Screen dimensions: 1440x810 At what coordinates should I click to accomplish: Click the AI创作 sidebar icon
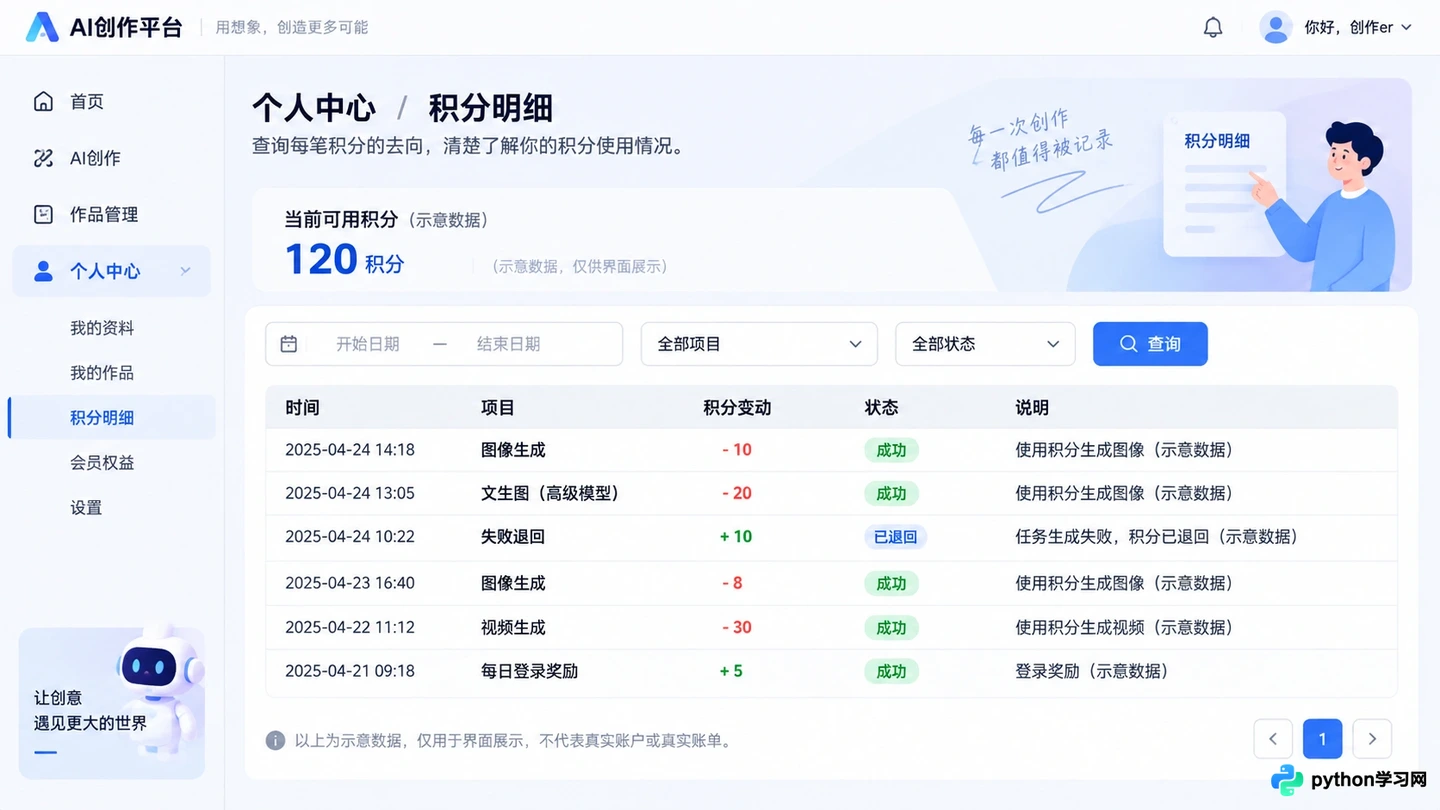click(43, 158)
